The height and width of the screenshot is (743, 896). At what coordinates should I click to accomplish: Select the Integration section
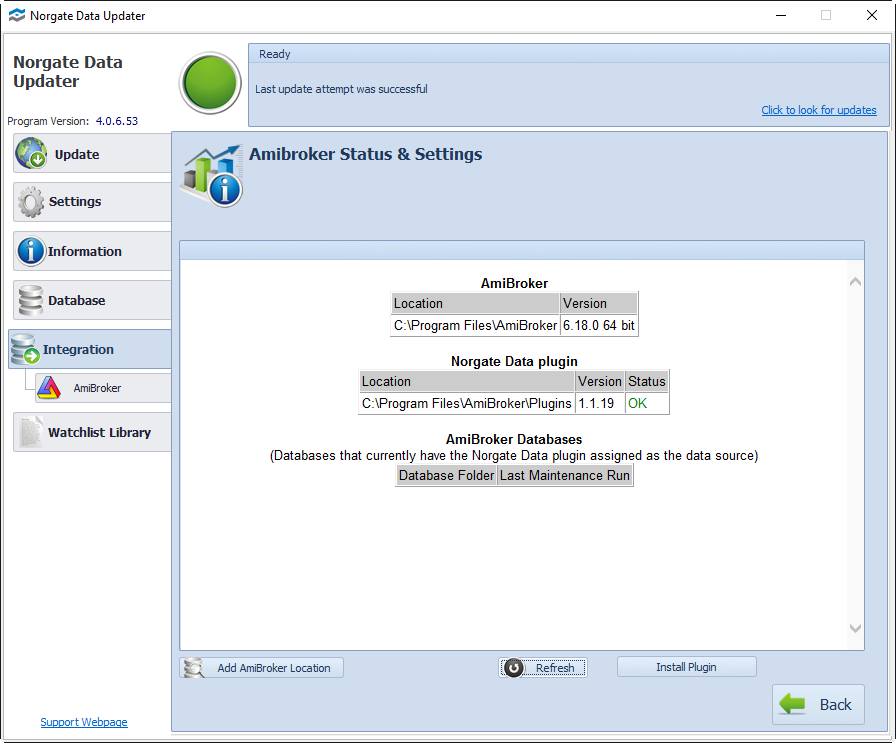pos(90,349)
